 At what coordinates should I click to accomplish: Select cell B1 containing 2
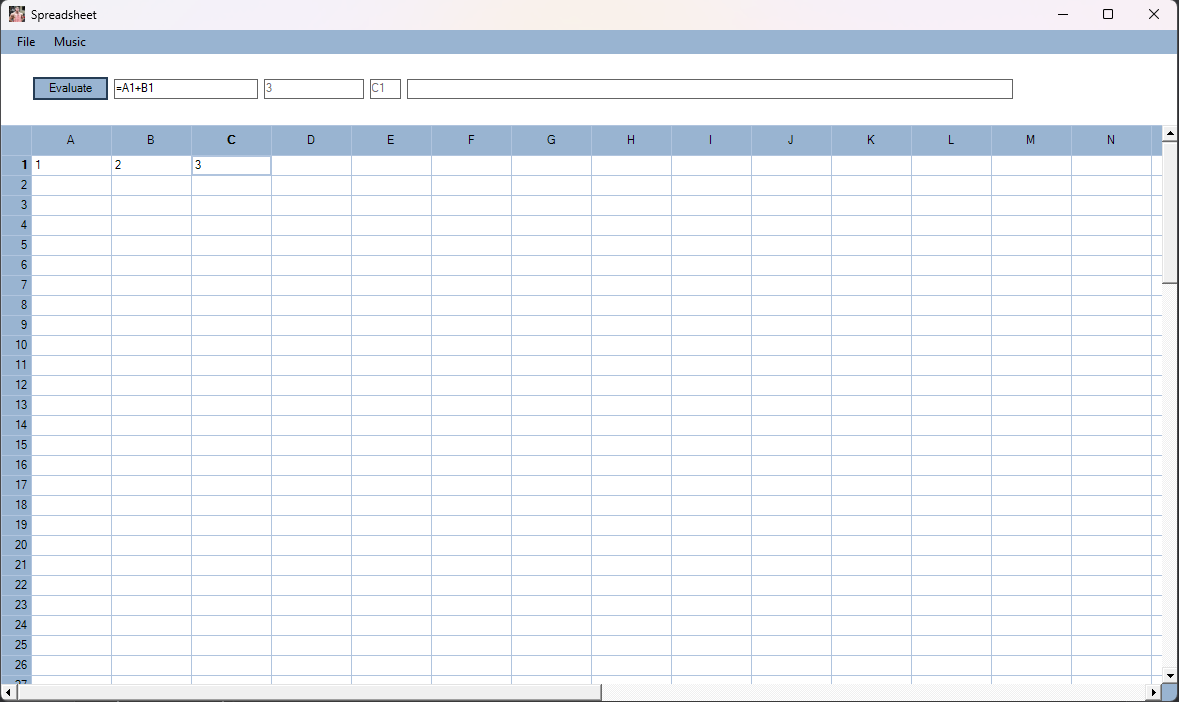(x=151, y=165)
